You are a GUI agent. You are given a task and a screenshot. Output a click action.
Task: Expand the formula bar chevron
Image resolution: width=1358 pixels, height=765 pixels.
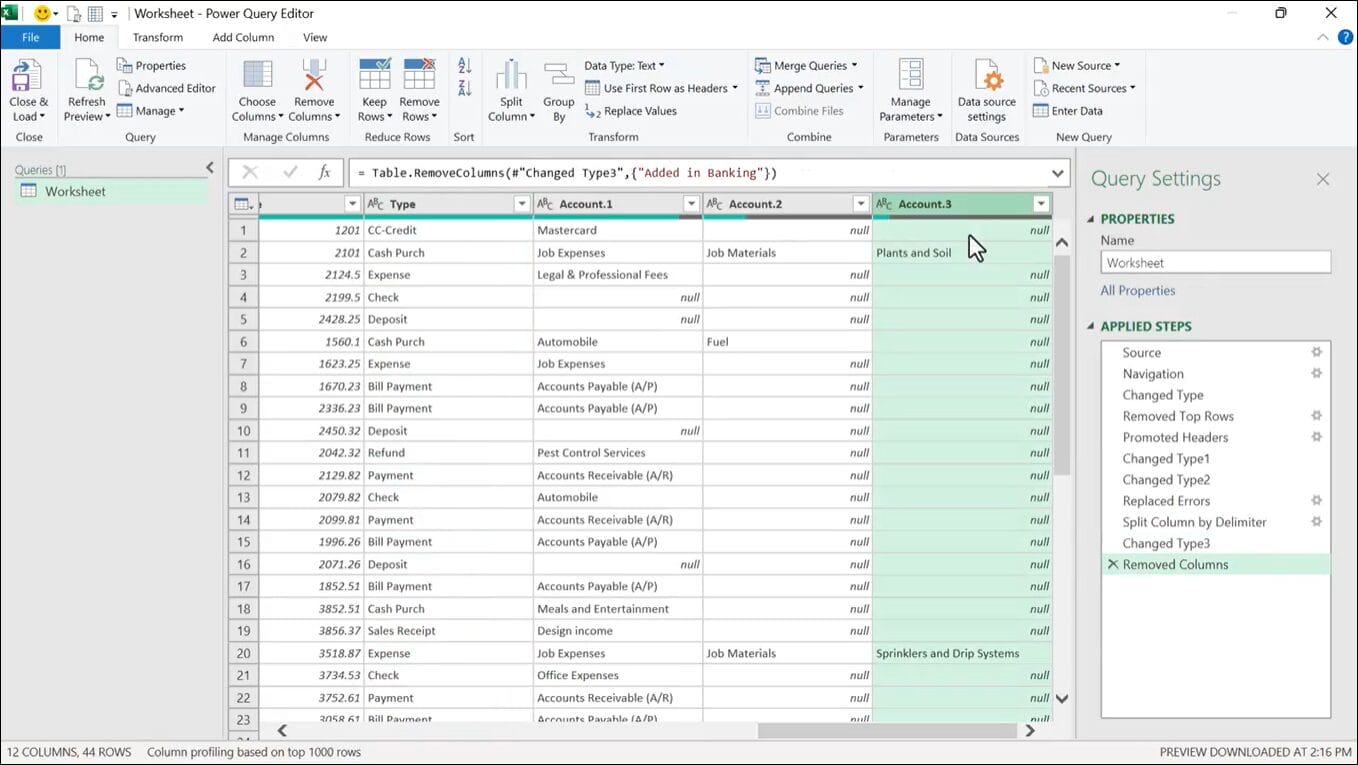point(1057,173)
